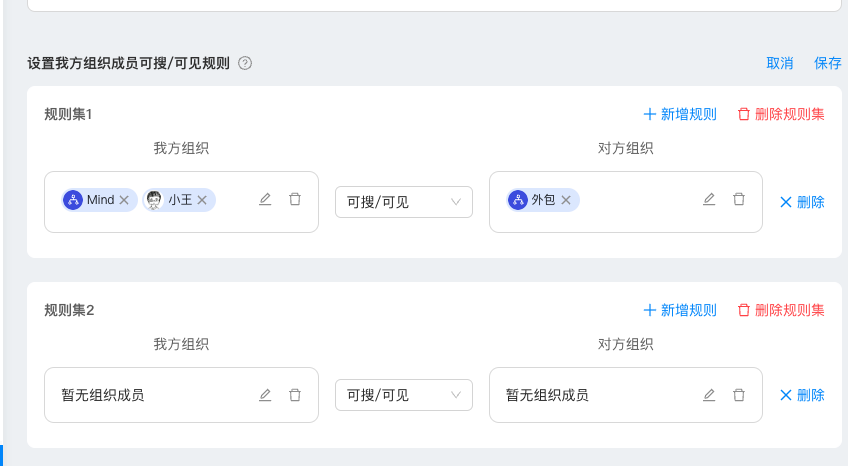Add new rule to 规则集1

coord(680,114)
